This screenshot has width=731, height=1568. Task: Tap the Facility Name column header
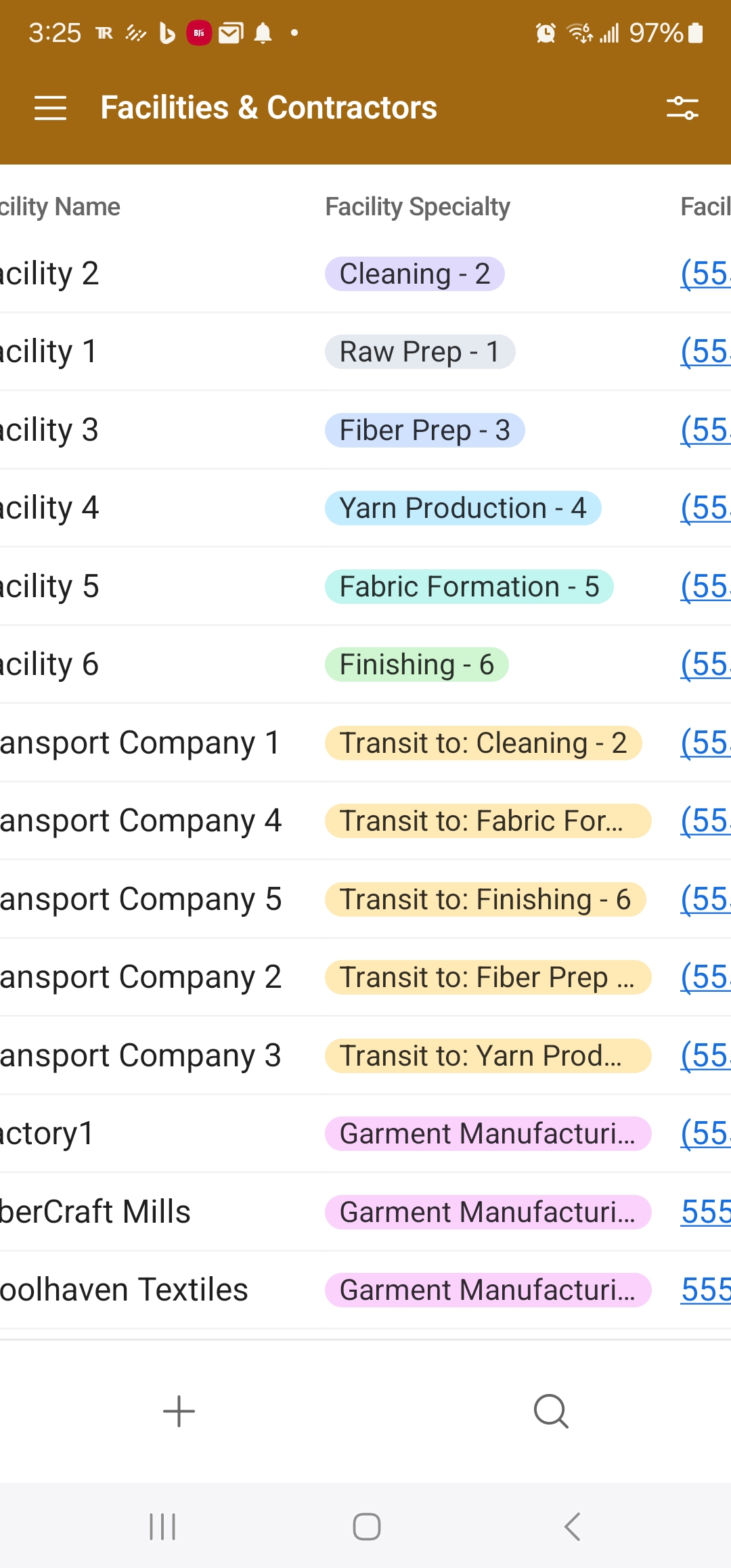pos(61,206)
